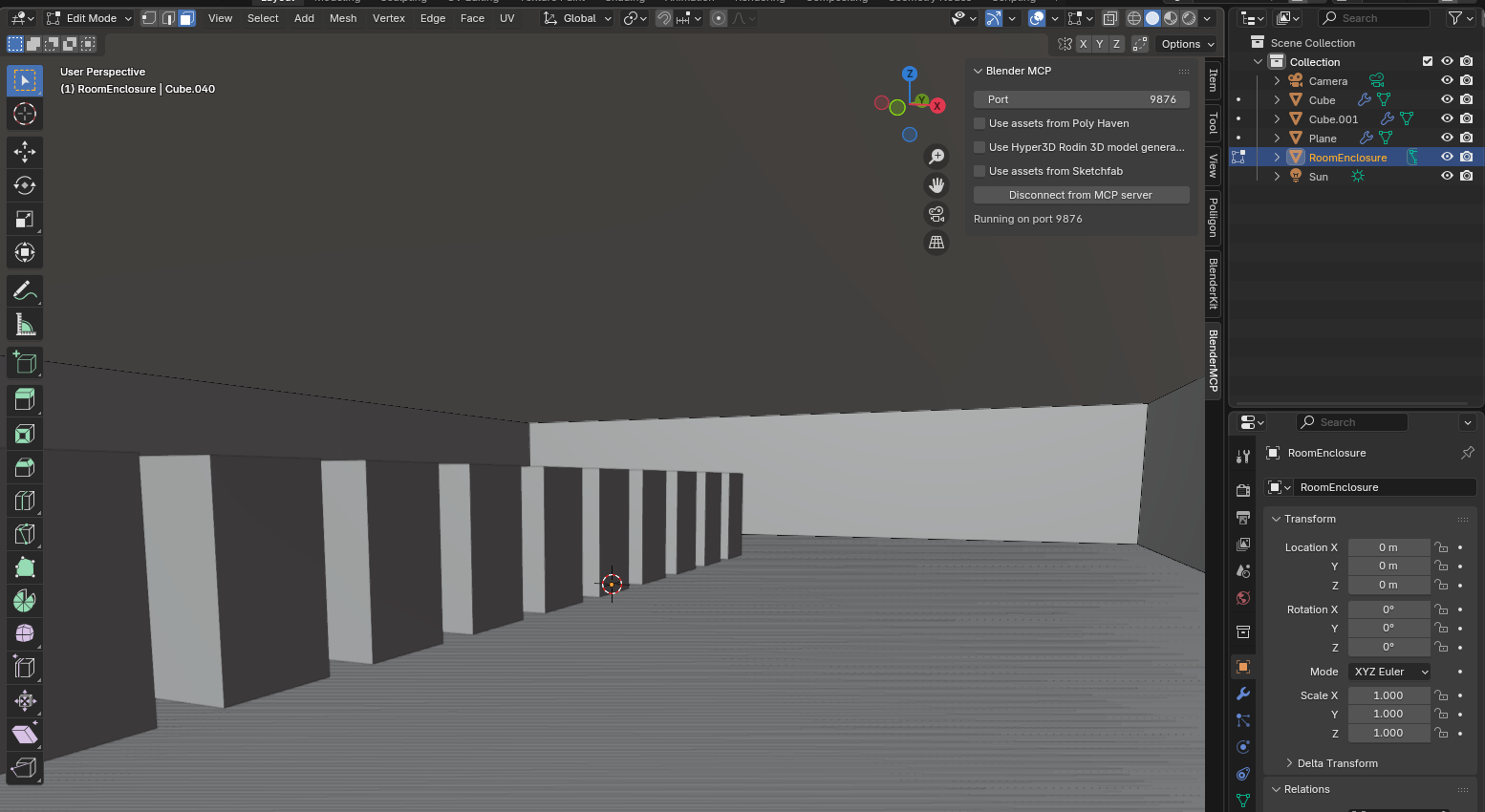Image resolution: width=1485 pixels, height=812 pixels.
Task: Enable Use Hyper3D Rodin 3D model generation
Action: 979,147
